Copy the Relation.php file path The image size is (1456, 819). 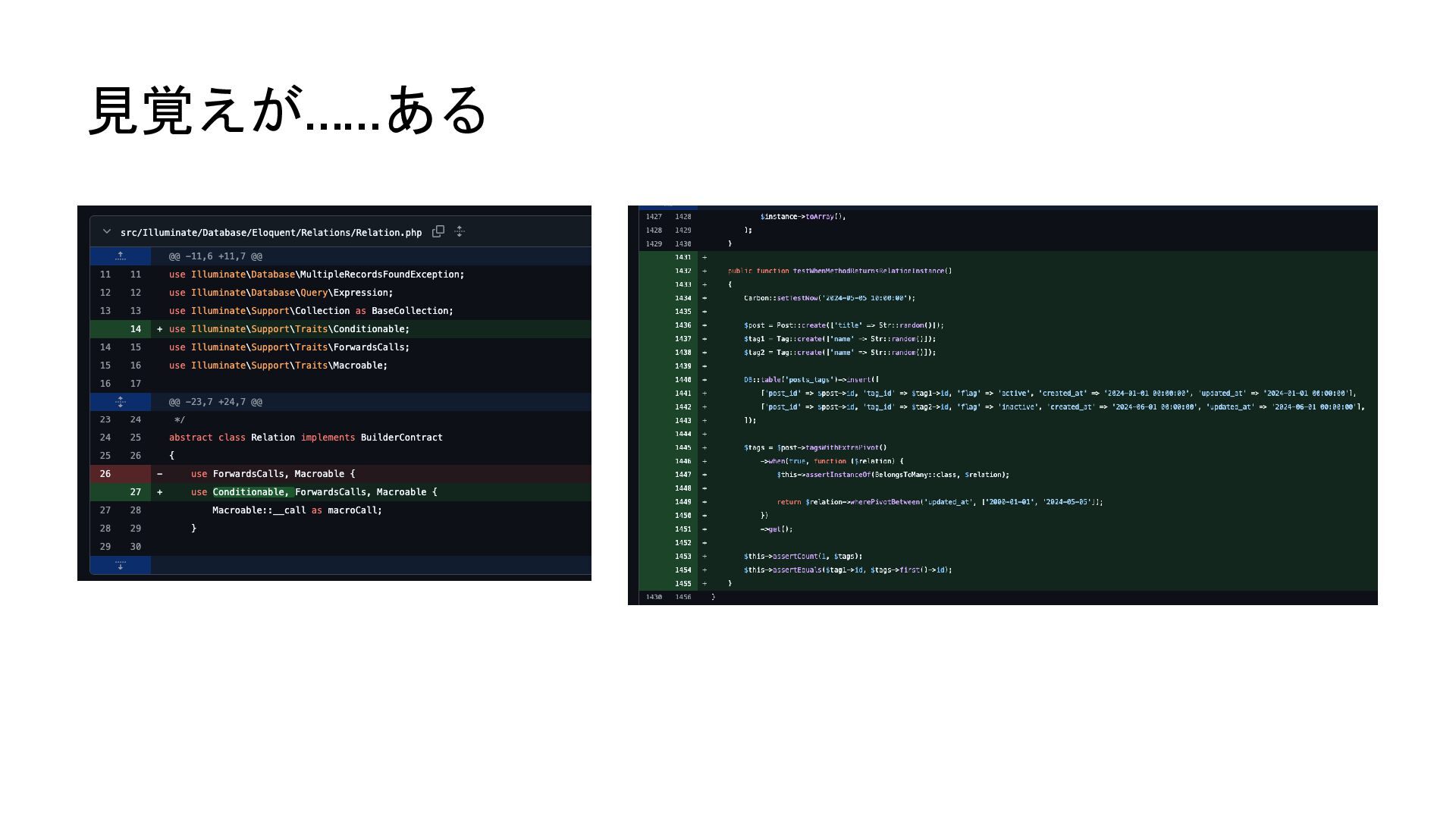tap(438, 232)
